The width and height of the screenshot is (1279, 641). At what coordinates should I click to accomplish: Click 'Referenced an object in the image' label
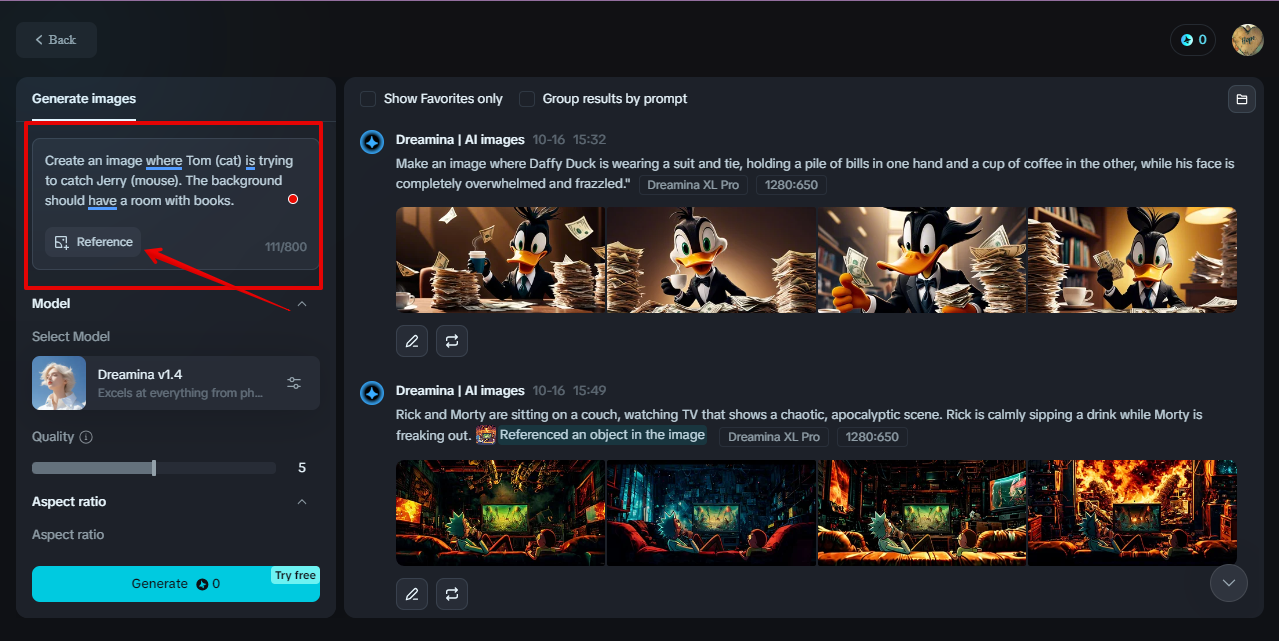(x=602, y=435)
